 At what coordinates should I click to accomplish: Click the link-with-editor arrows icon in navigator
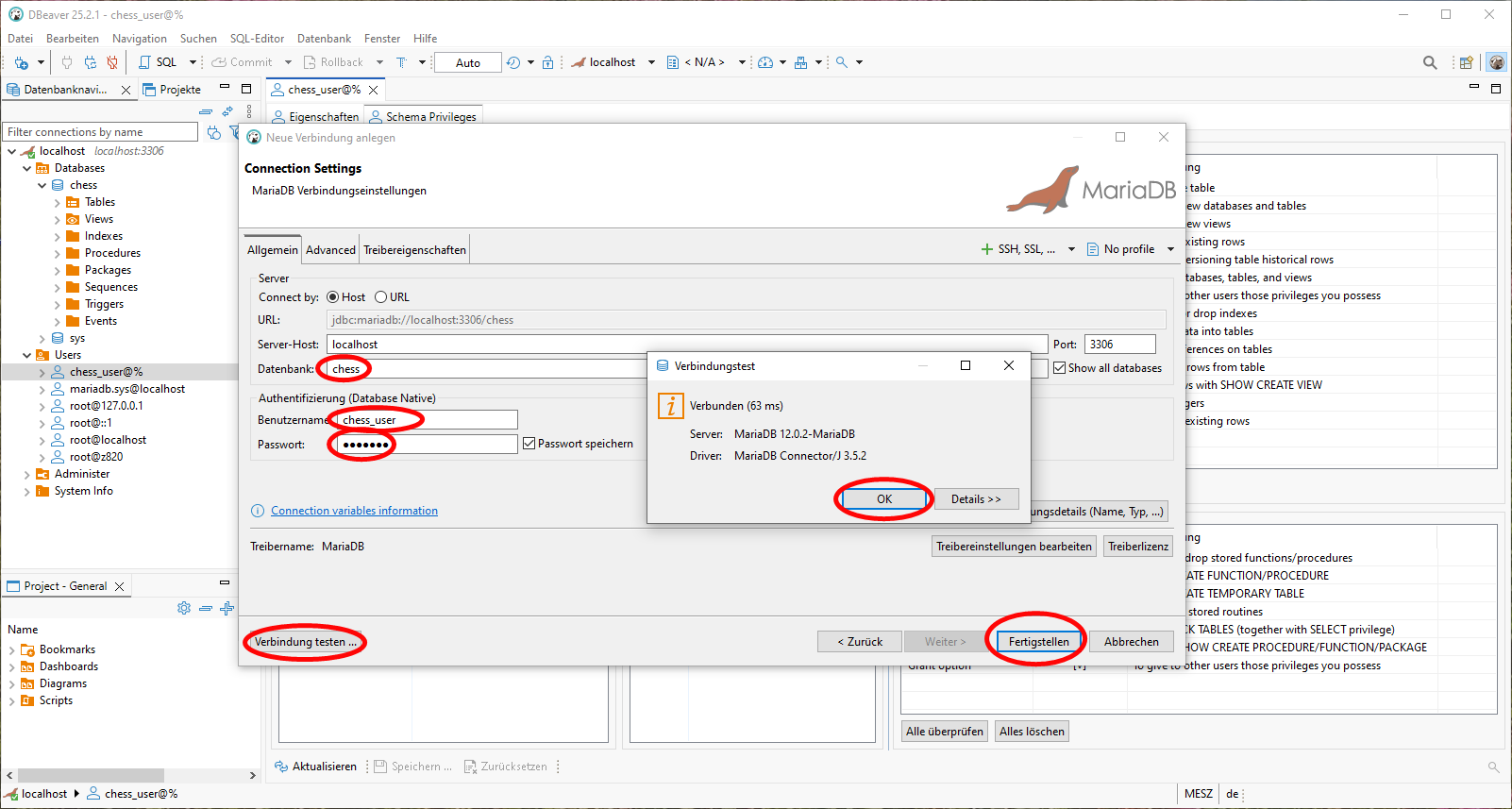(x=227, y=111)
